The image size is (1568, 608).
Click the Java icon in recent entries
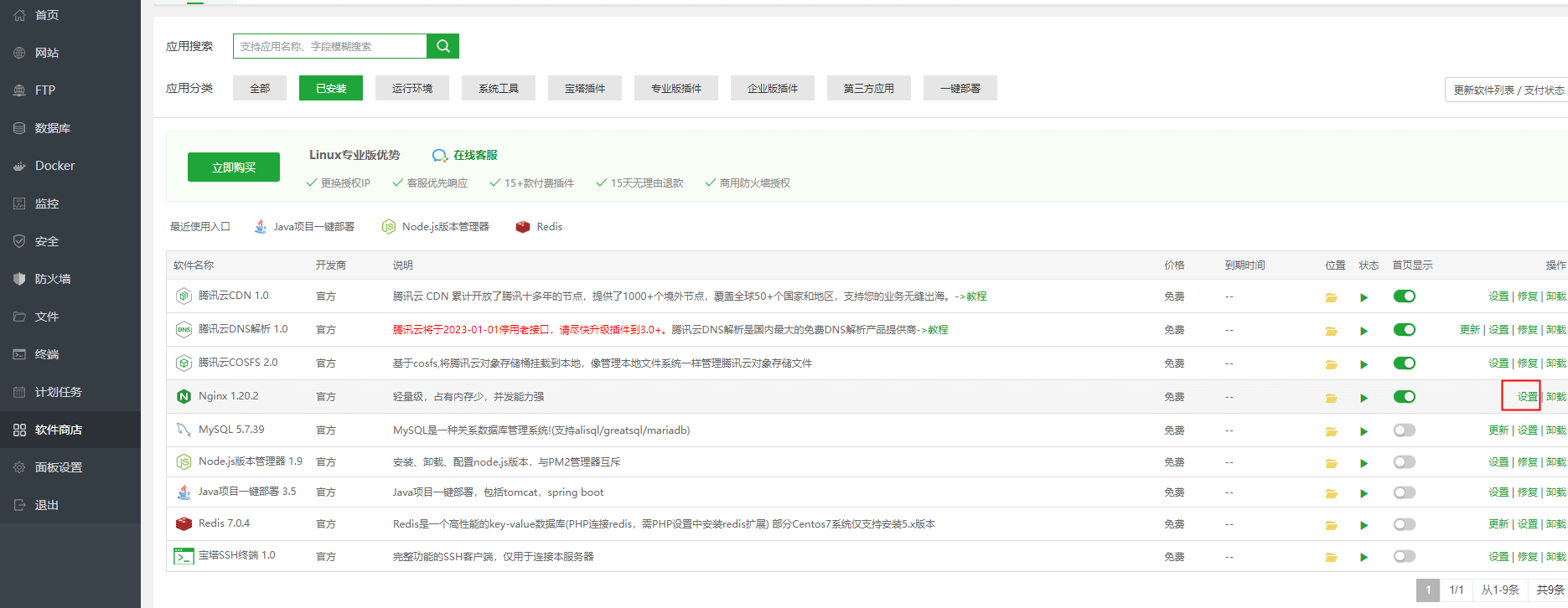(261, 226)
